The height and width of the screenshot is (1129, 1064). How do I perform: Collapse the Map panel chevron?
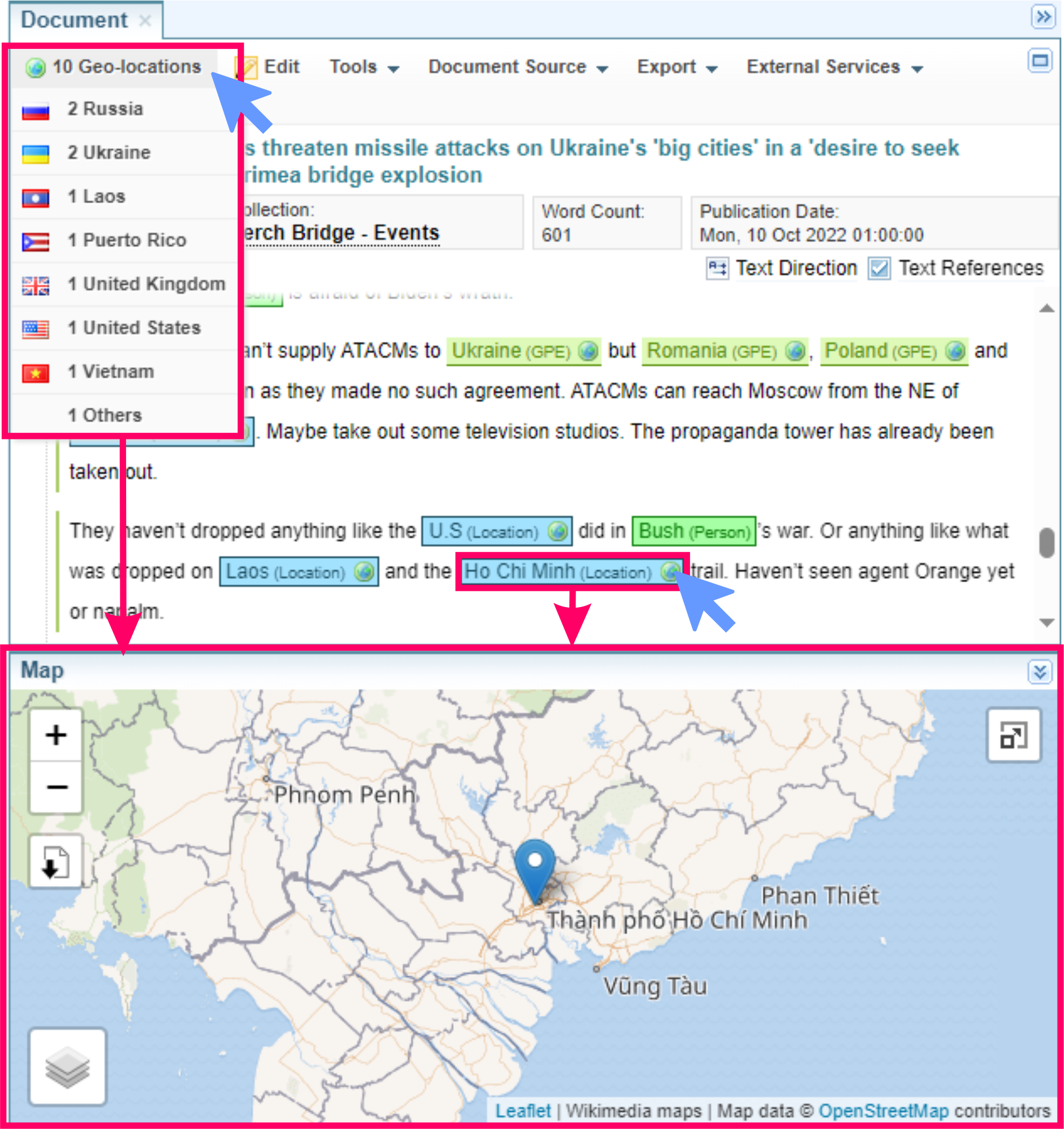pyautogui.click(x=1040, y=672)
